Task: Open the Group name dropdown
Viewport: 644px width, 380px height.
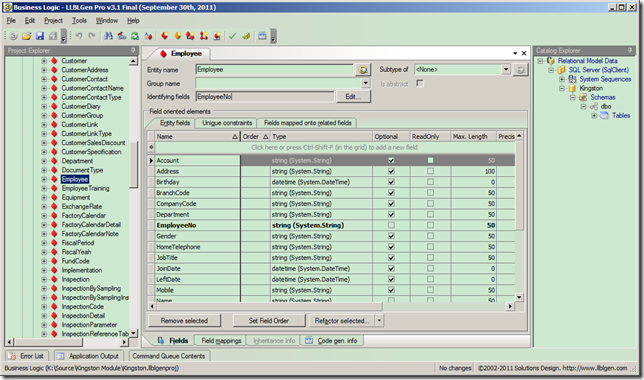Action: coord(366,83)
